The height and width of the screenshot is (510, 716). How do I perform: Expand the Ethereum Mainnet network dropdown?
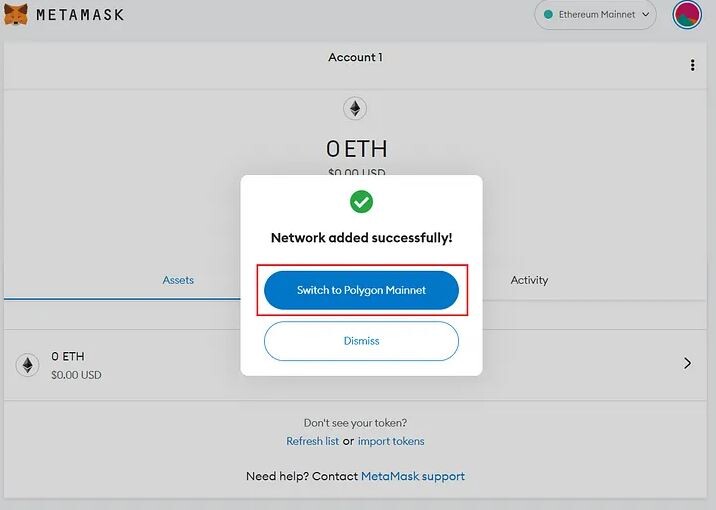[x=595, y=15]
